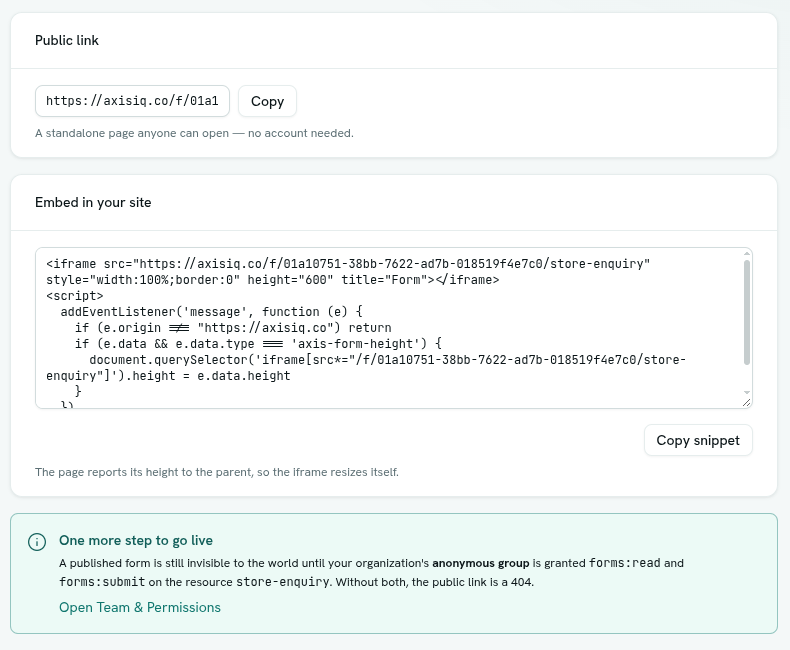790x650 pixels.
Task: Click the public link URL field
Action: 133,101
